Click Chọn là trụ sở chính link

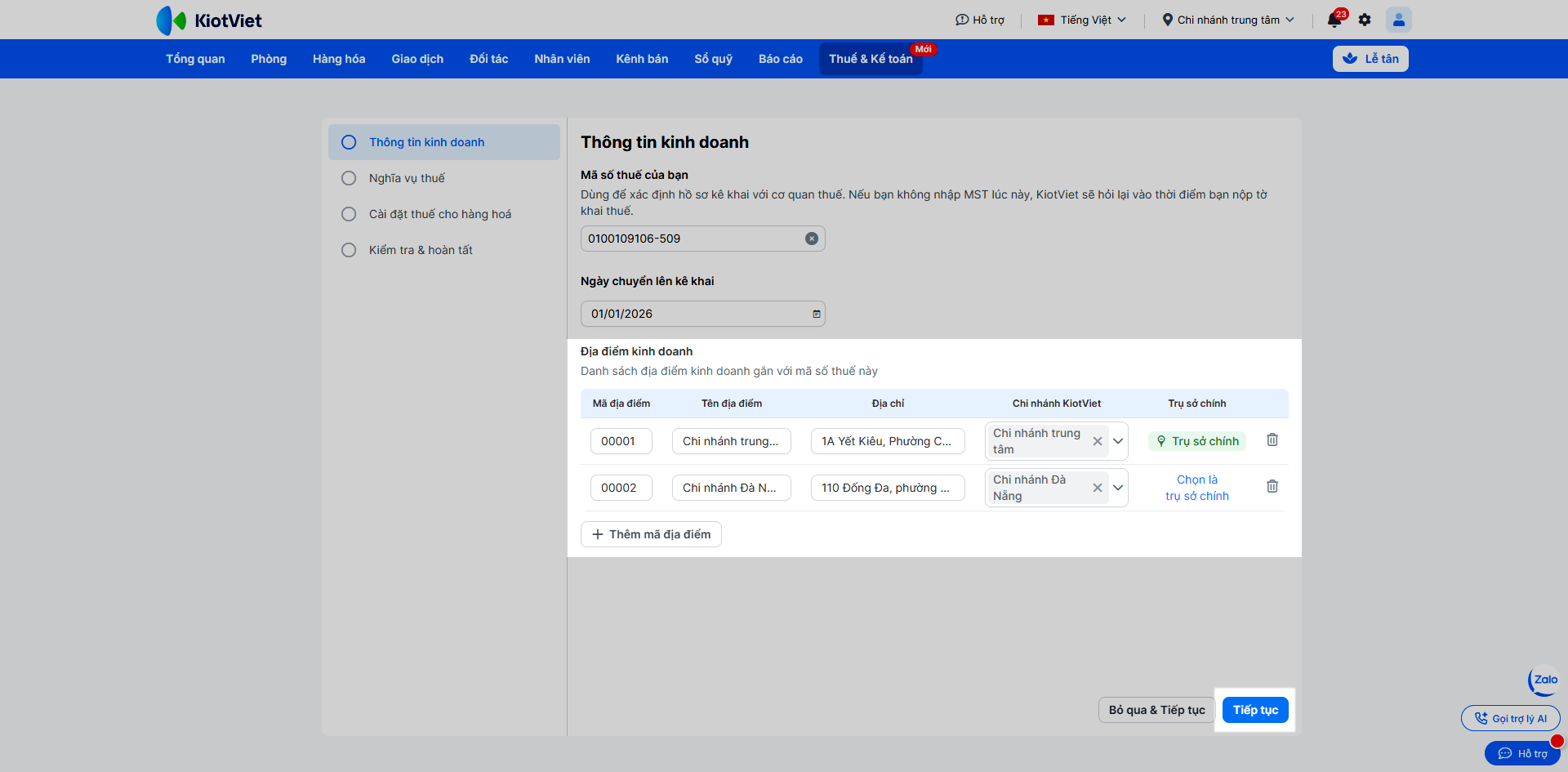click(1197, 488)
